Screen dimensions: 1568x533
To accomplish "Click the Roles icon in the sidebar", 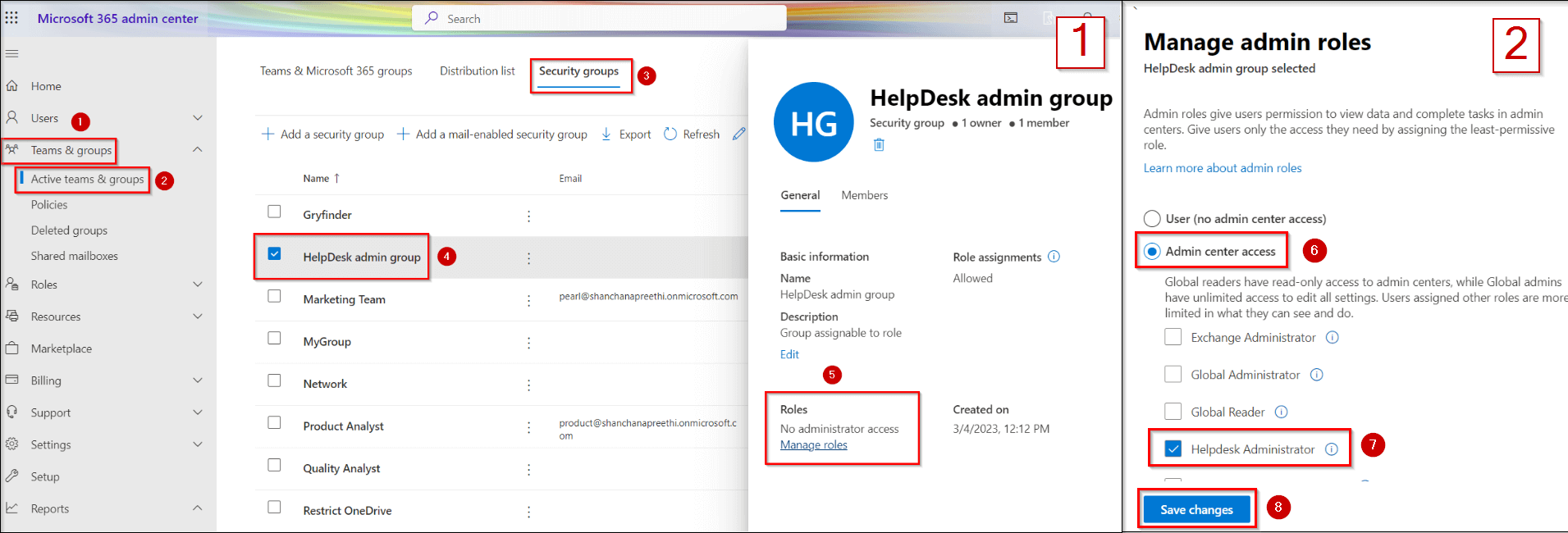I will [x=11, y=284].
